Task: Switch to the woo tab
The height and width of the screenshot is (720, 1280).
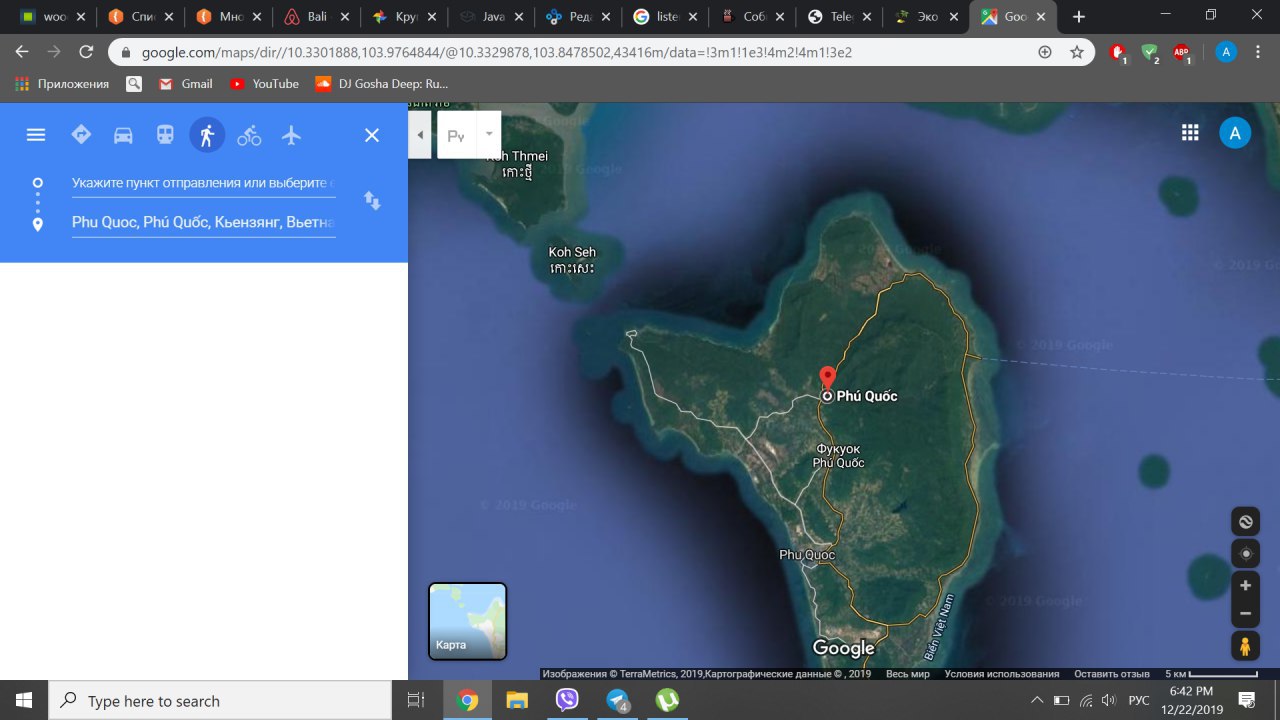Action: pyautogui.click(x=55, y=17)
